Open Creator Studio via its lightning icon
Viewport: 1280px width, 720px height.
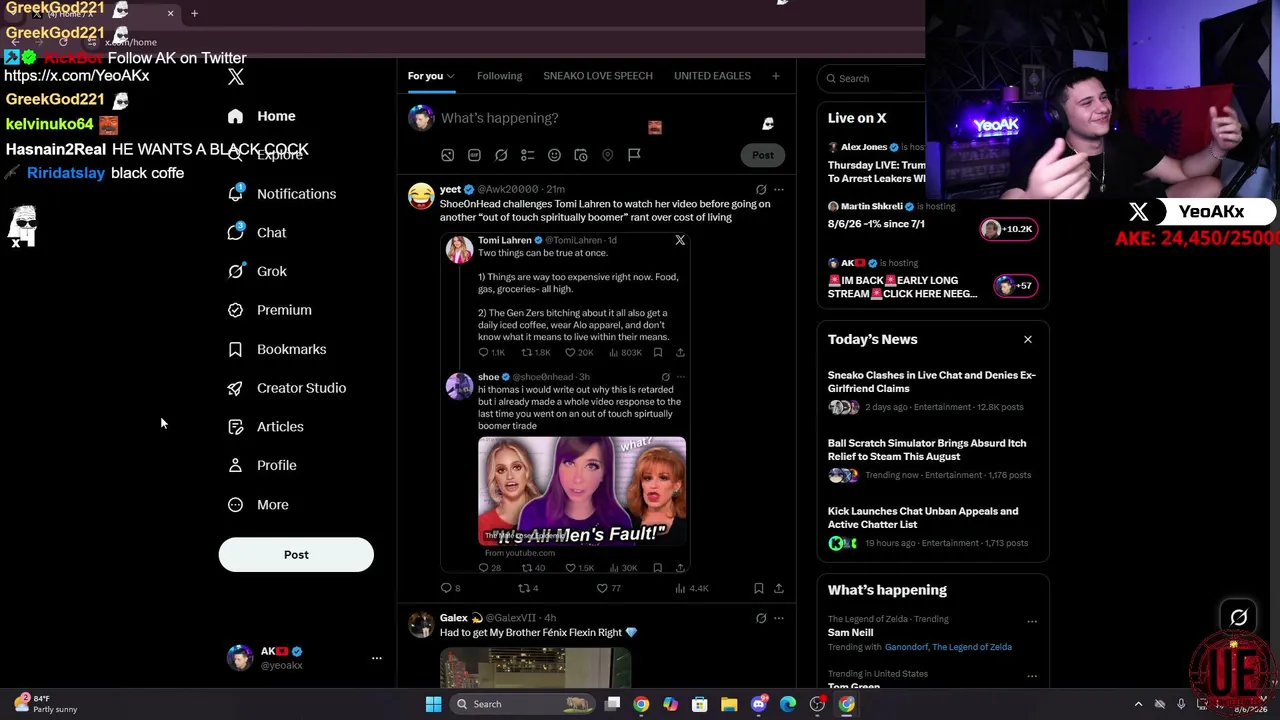click(x=235, y=388)
